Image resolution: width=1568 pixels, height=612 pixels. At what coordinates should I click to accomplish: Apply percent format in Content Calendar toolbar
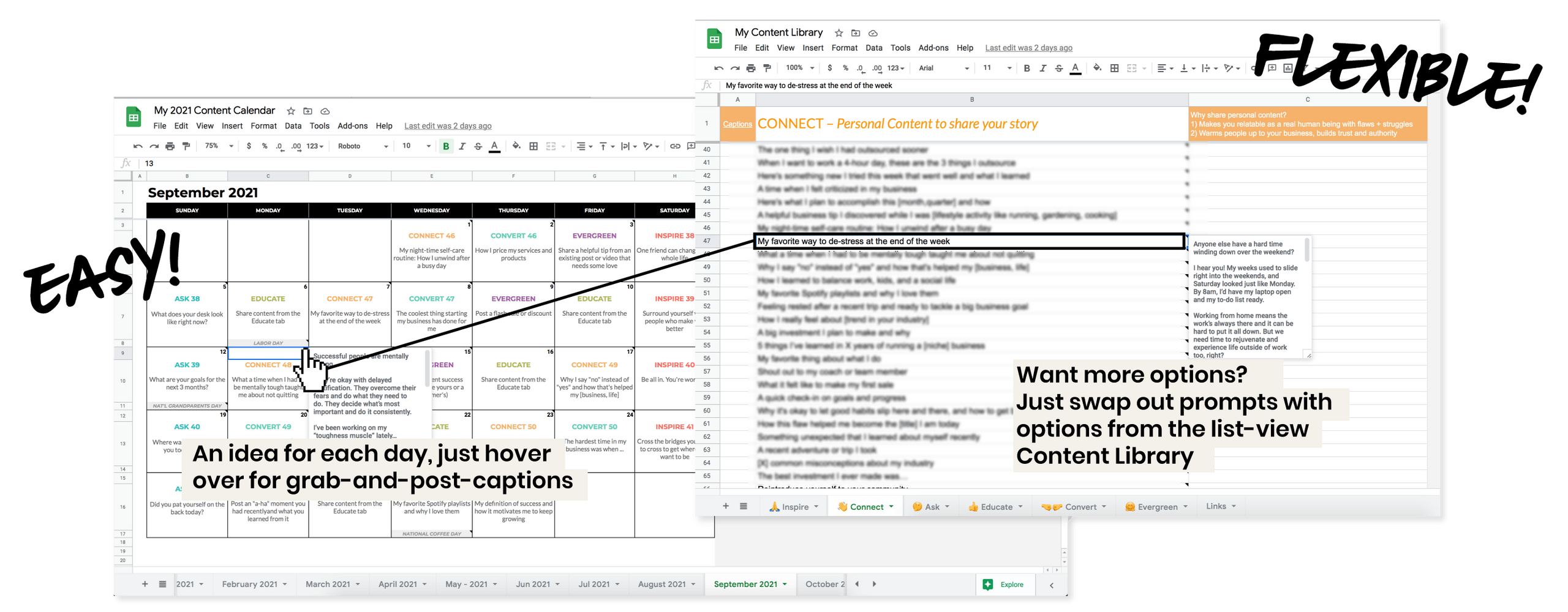point(265,146)
